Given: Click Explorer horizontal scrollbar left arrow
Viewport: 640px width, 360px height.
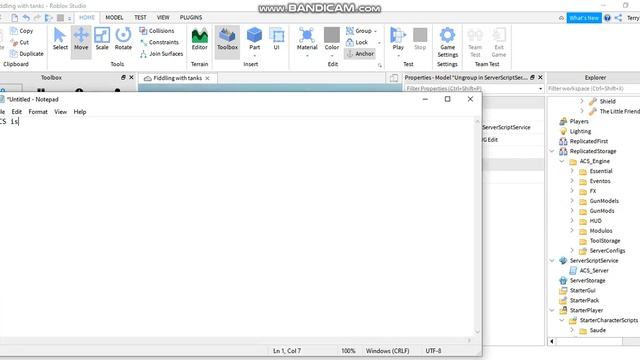Looking at the screenshot, I should click(552, 341).
